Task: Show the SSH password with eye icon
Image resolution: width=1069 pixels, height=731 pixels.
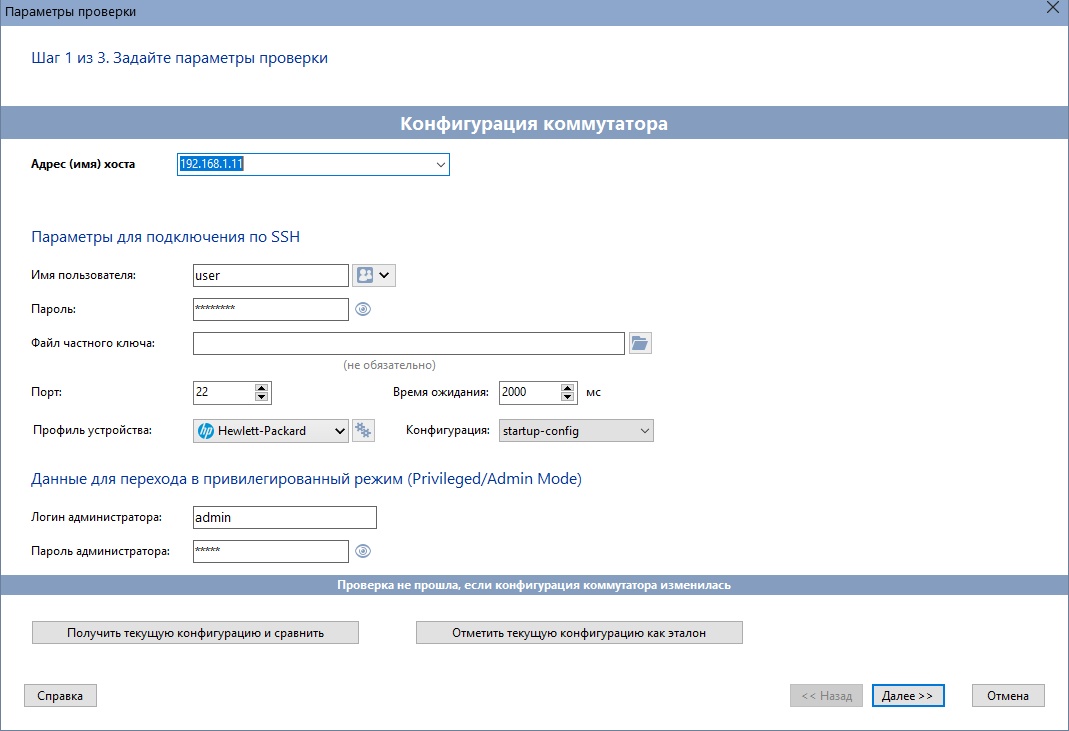Action: click(x=363, y=309)
